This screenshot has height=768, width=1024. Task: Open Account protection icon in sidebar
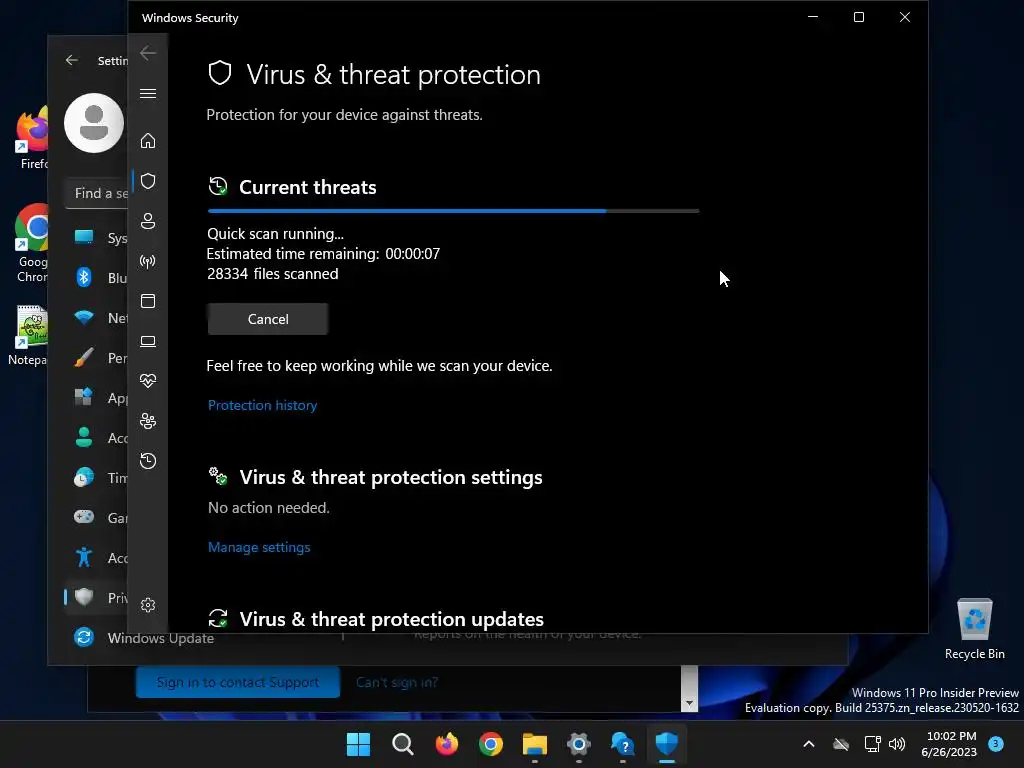coord(148,221)
